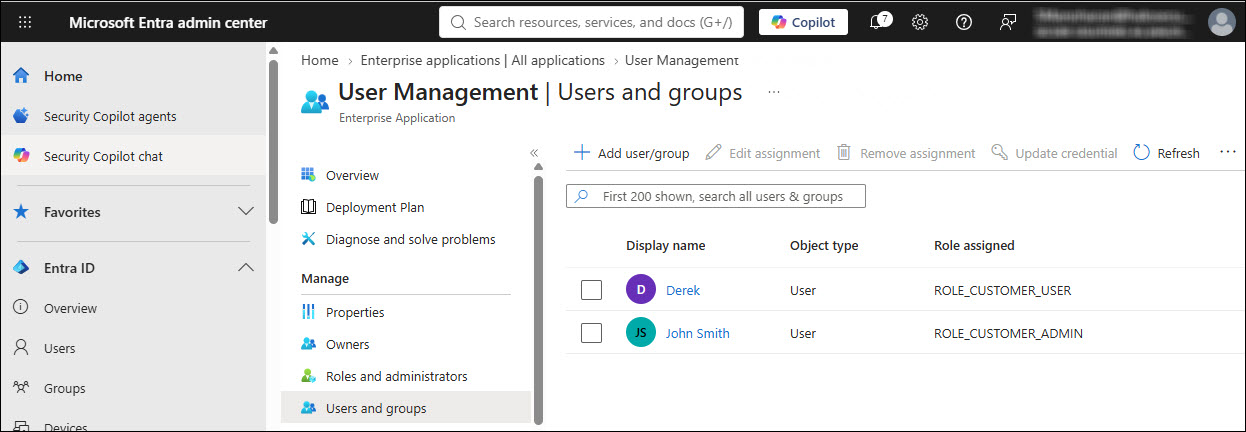Open the settings gear in header
Viewport: 1246px width, 432px height.
920,22
